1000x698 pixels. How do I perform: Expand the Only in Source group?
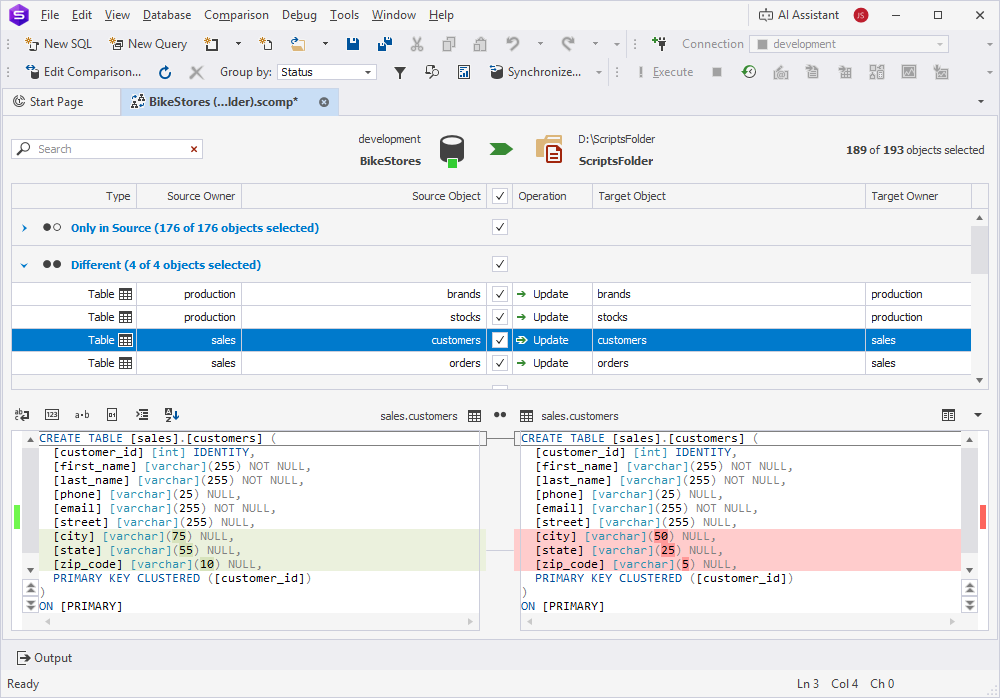(x=23, y=227)
